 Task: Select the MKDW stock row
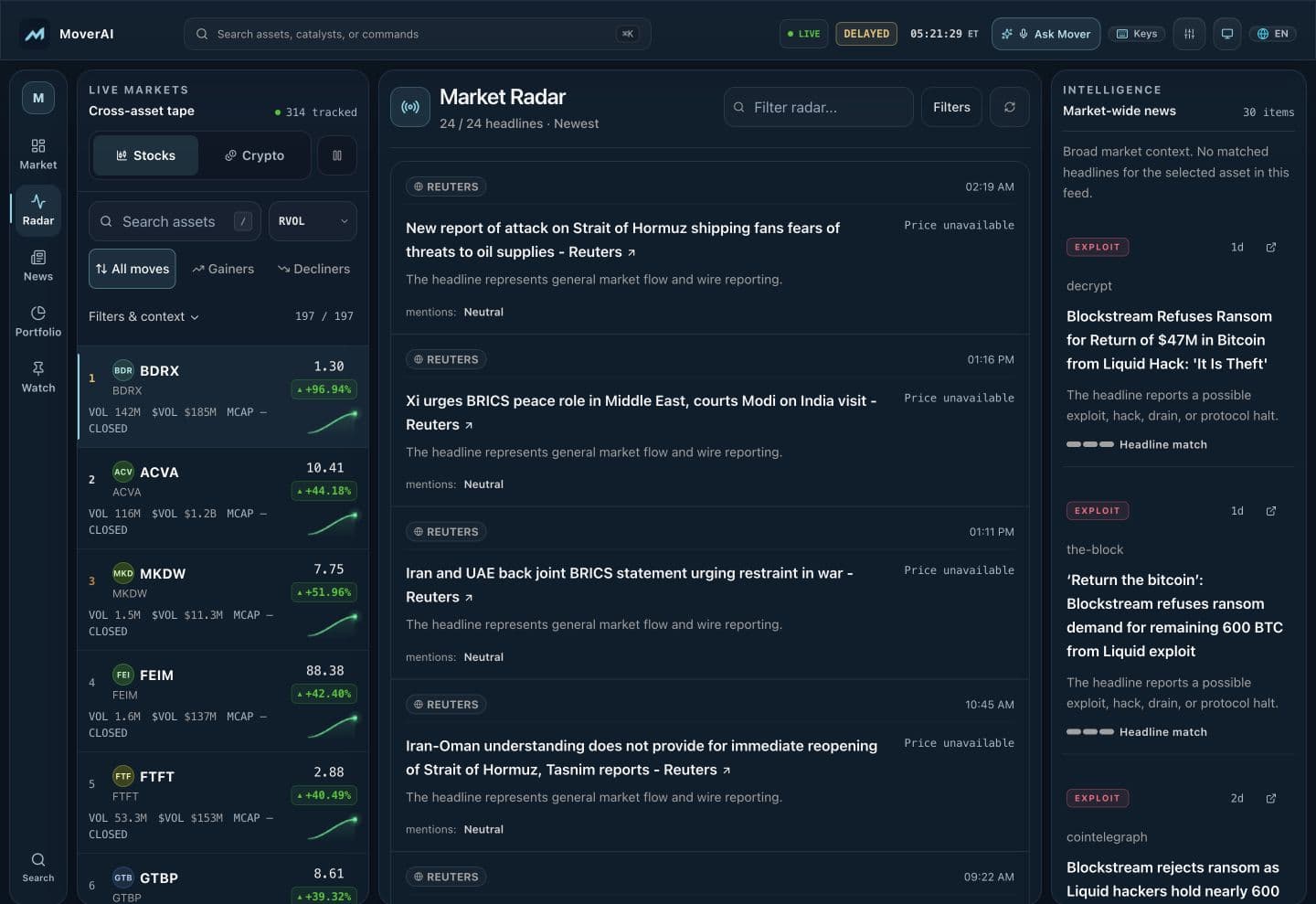tap(223, 600)
